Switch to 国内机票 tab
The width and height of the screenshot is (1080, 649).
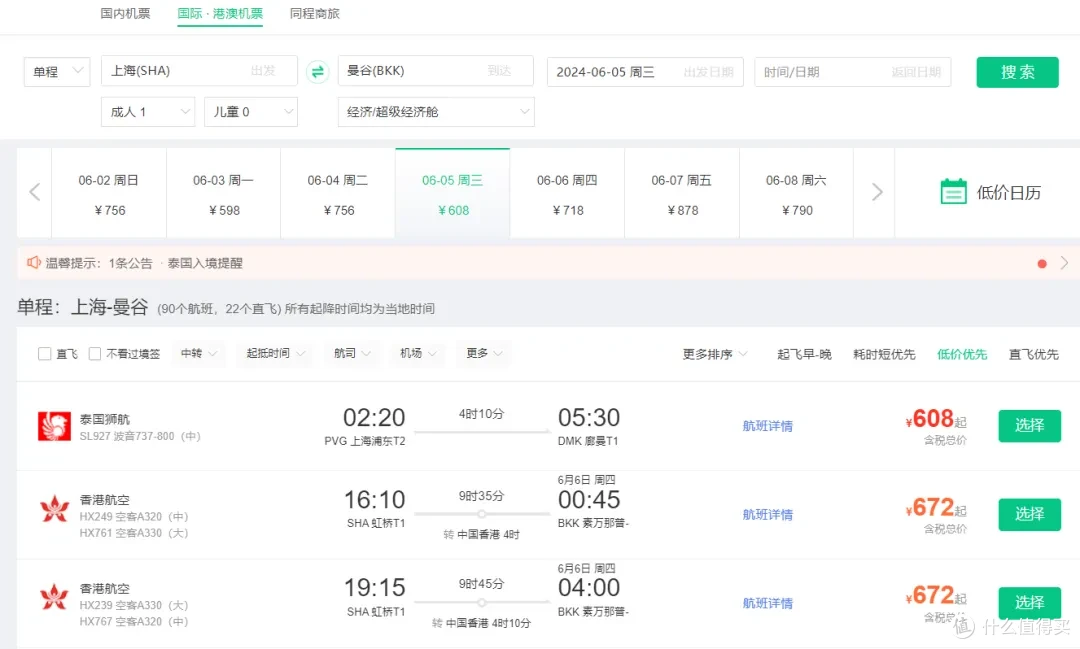coord(125,14)
